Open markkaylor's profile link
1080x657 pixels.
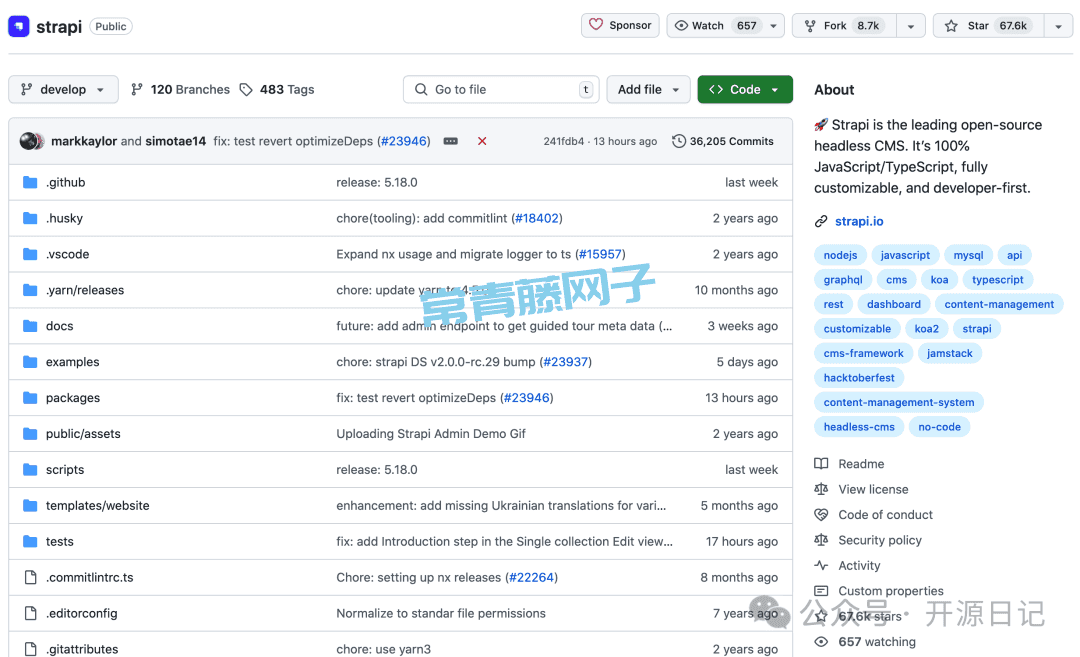84,141
